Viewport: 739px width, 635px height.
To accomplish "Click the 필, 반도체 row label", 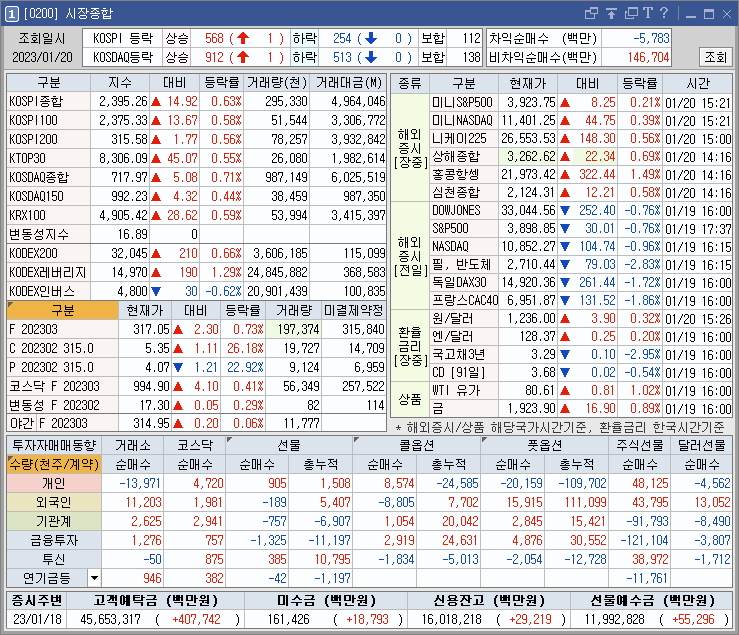I will 462,264.
